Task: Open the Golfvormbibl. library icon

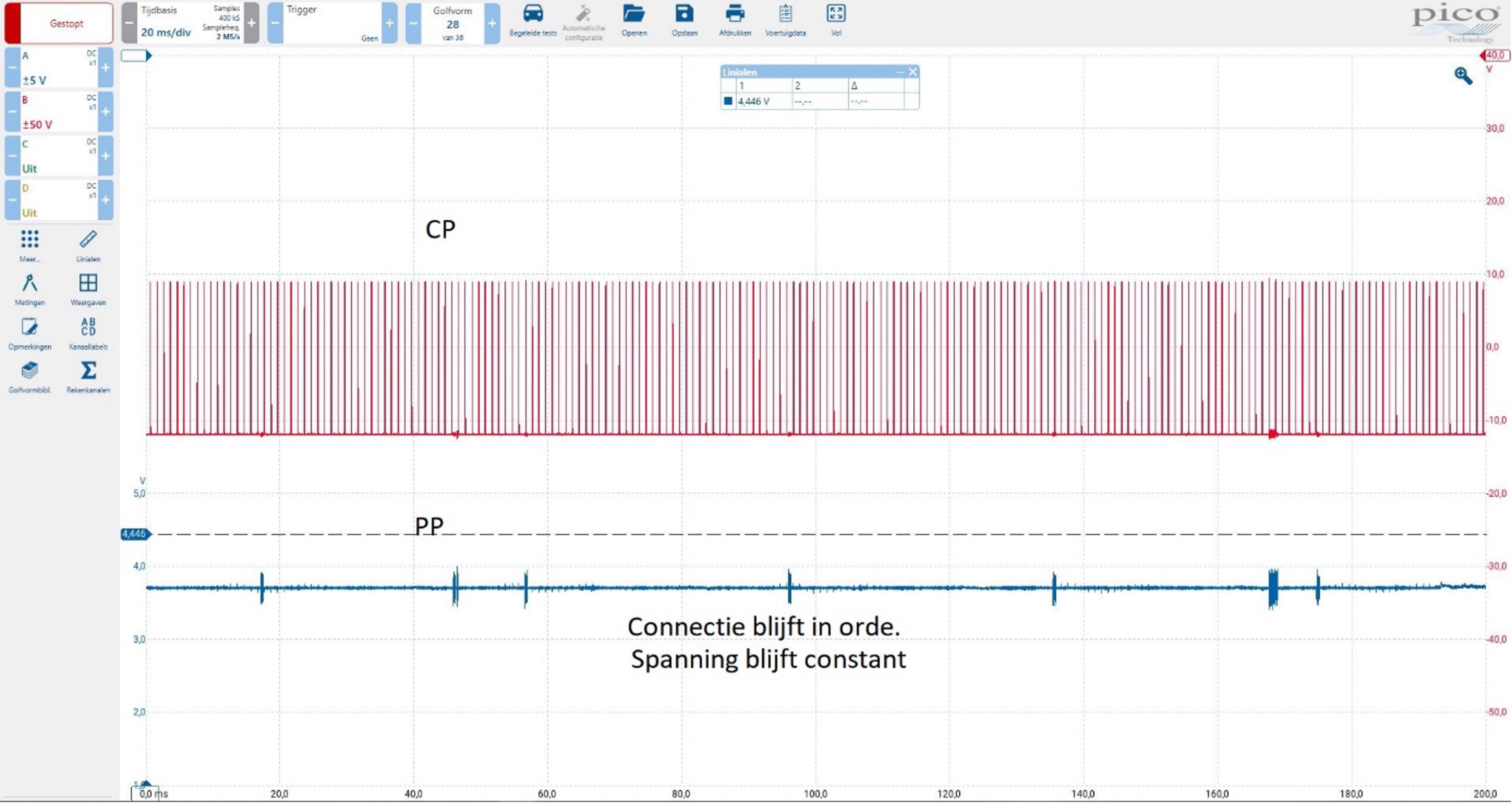Action: coord(30,377)
